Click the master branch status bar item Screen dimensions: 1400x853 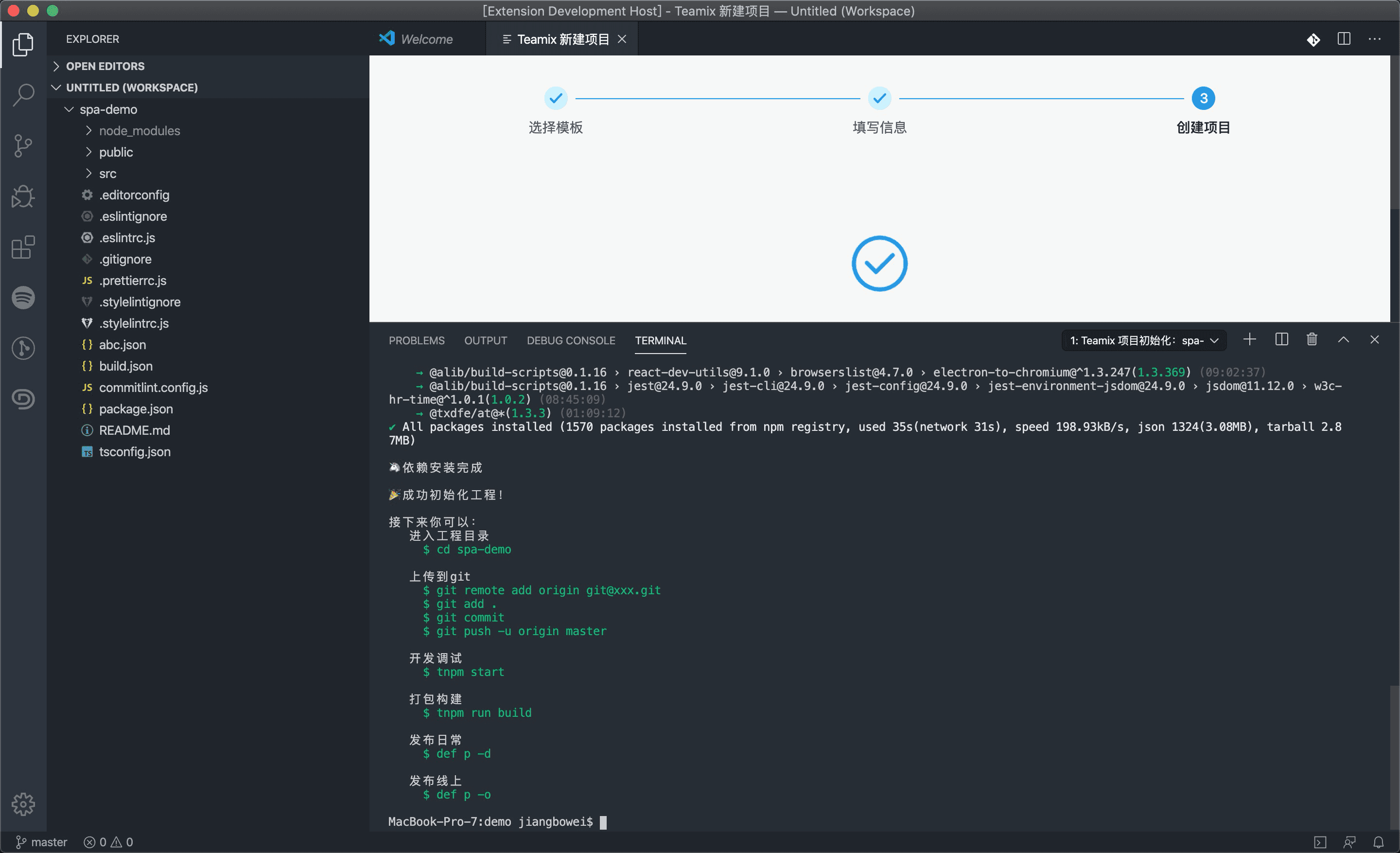(x=41, y=842)
